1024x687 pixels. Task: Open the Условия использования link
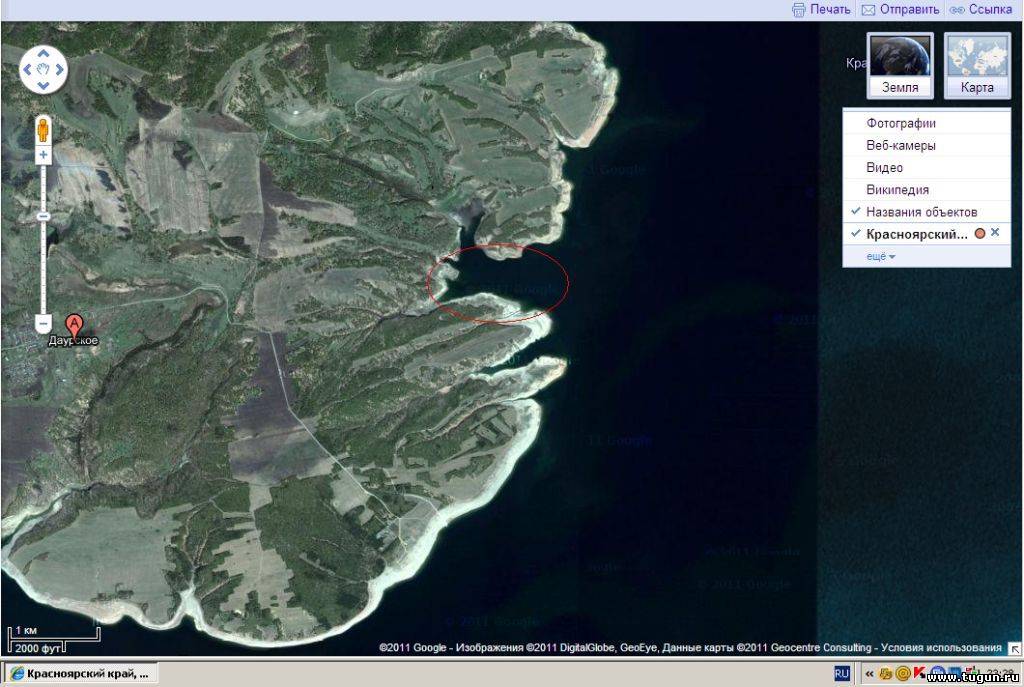click(941, 648)
